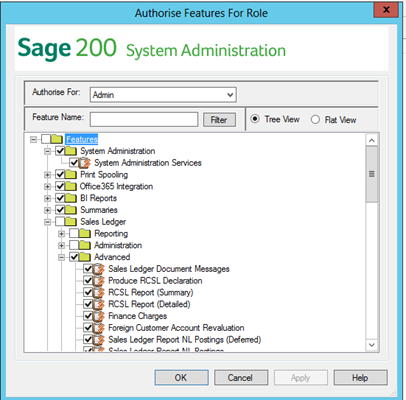This screenshot has width=406, height=400.
Task: Expand the Summaries node
Action: tap(48, 210)
